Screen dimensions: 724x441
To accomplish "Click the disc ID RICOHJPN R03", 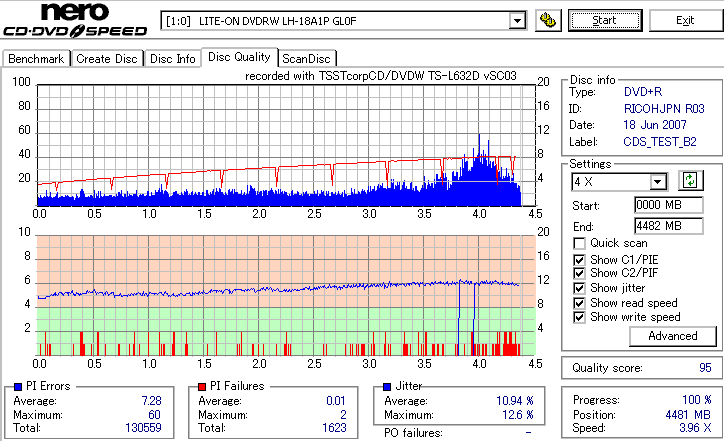I will pyautogui.click(x=664, y=109).
